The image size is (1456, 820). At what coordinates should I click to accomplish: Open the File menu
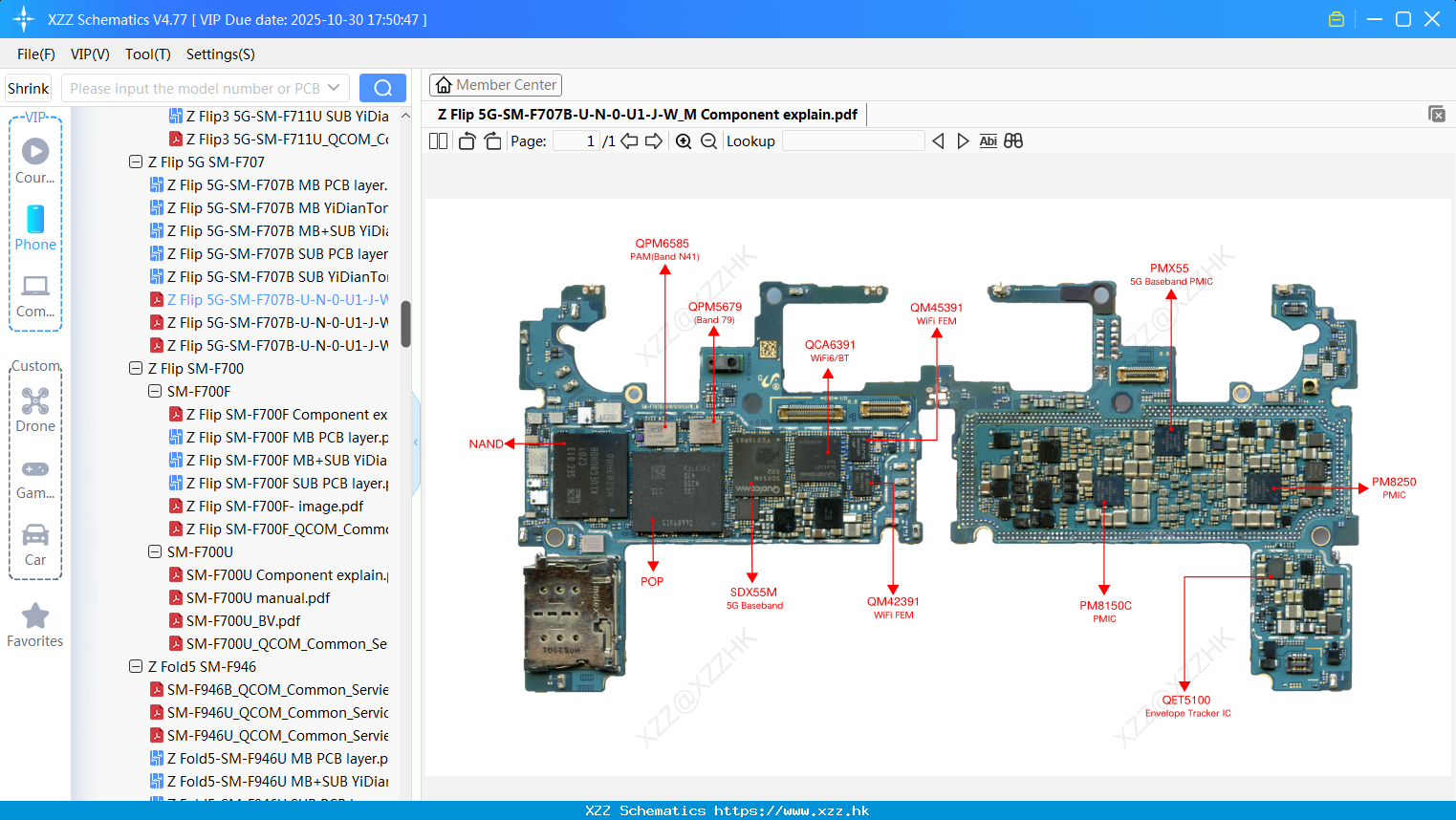coord(36,54)
